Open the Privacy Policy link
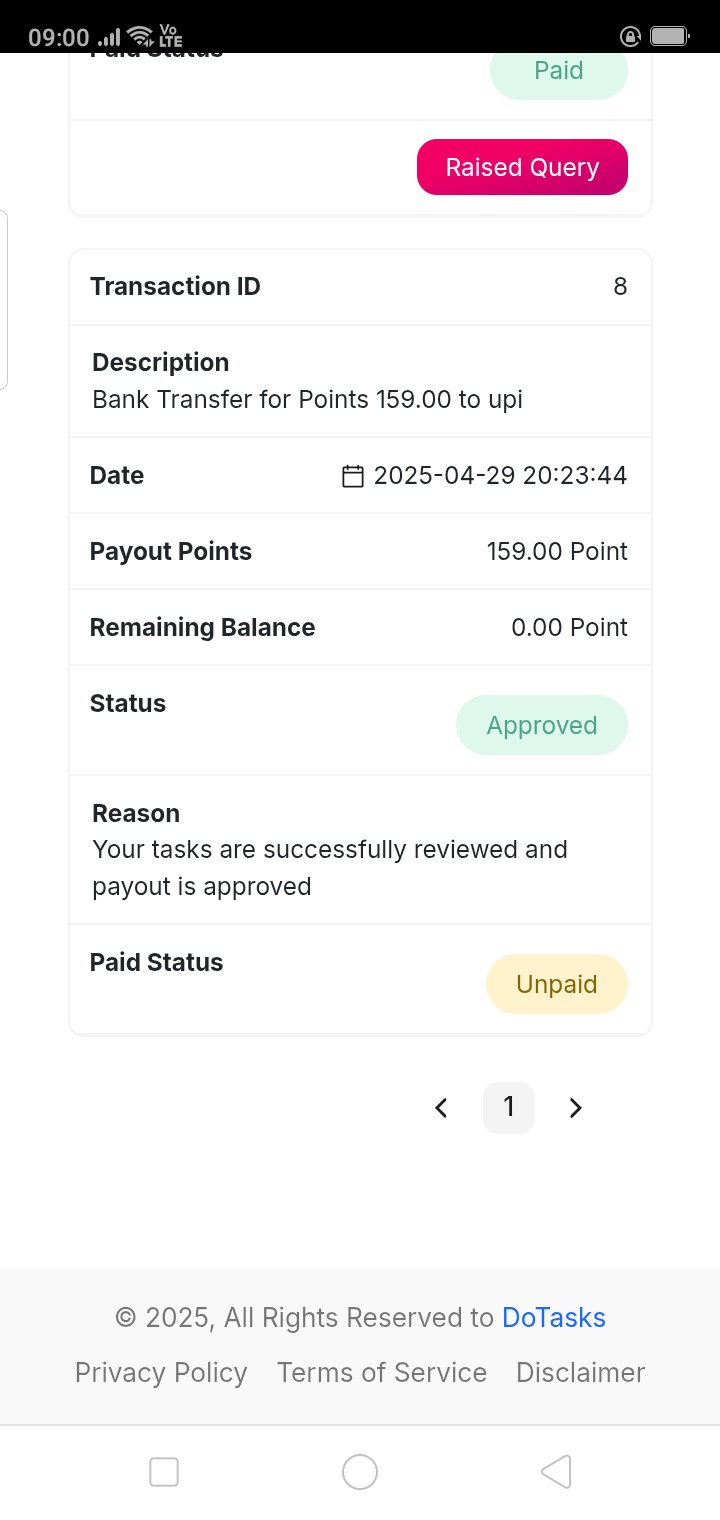 point(161,1373)
